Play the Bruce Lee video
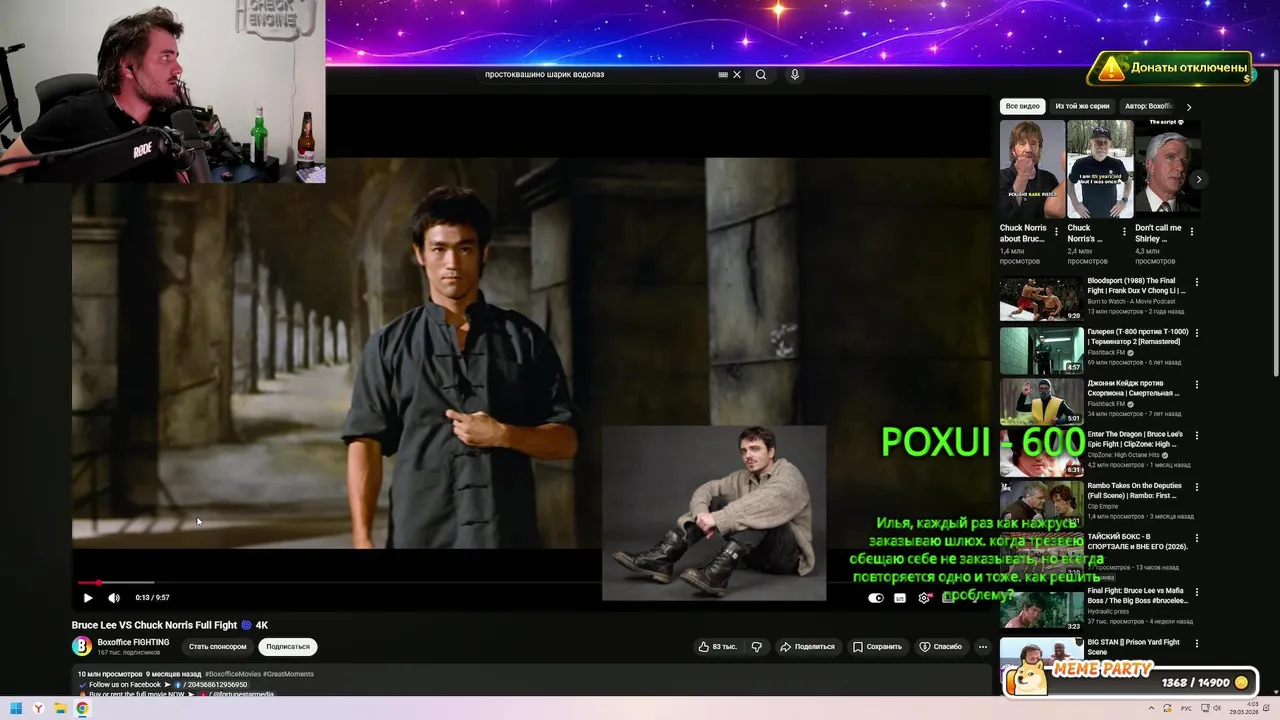The height and width of the screenshot is (720, 1280). (x=88, y=598)
